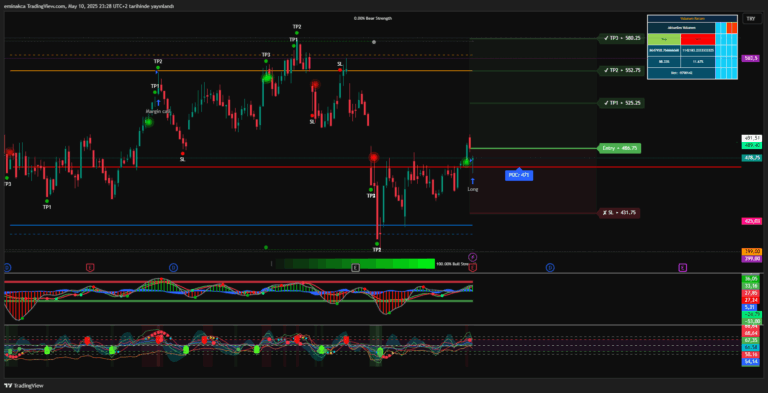The image size is (768, 393).
Task: Click the TP1 = 525.25 target label
Action: tap(620, 103)
